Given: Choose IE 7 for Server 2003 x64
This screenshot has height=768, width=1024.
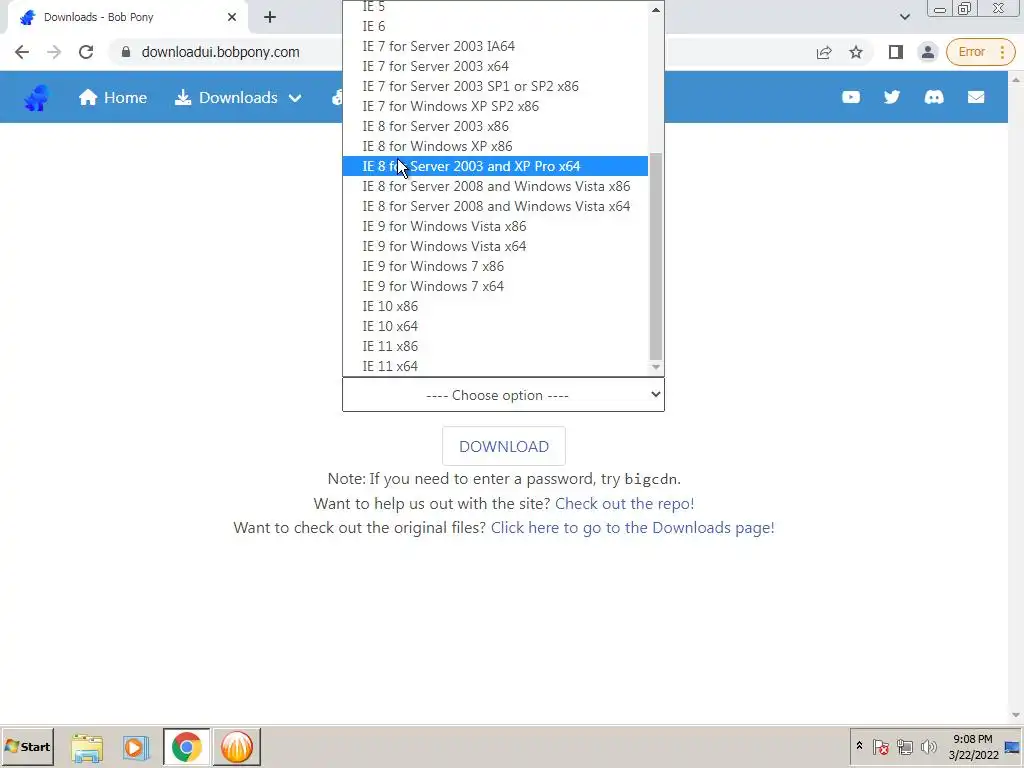Looking at the screenshot, I should tap(495, 67).
